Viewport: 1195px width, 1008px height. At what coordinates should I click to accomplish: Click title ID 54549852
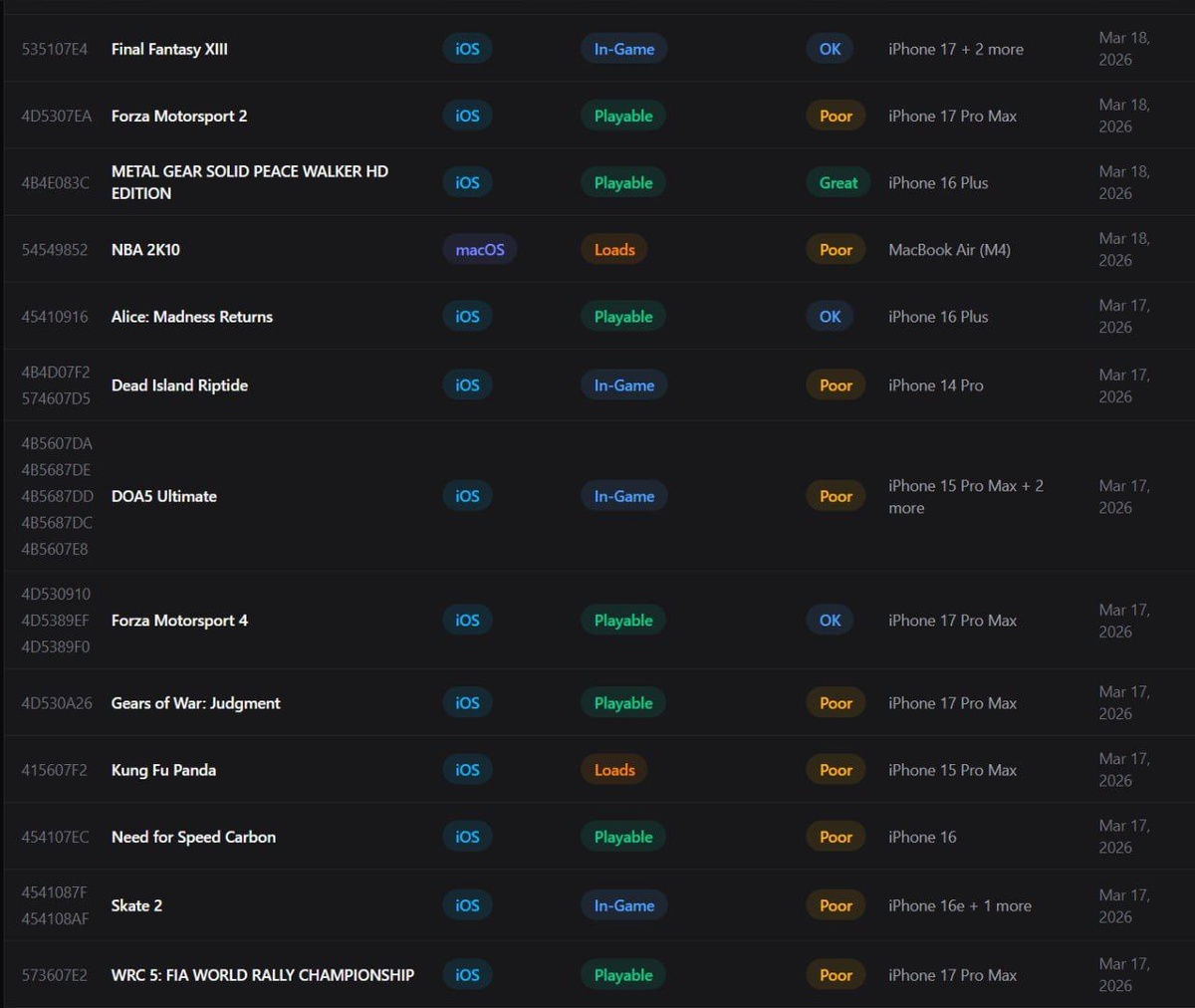point(55,250)
